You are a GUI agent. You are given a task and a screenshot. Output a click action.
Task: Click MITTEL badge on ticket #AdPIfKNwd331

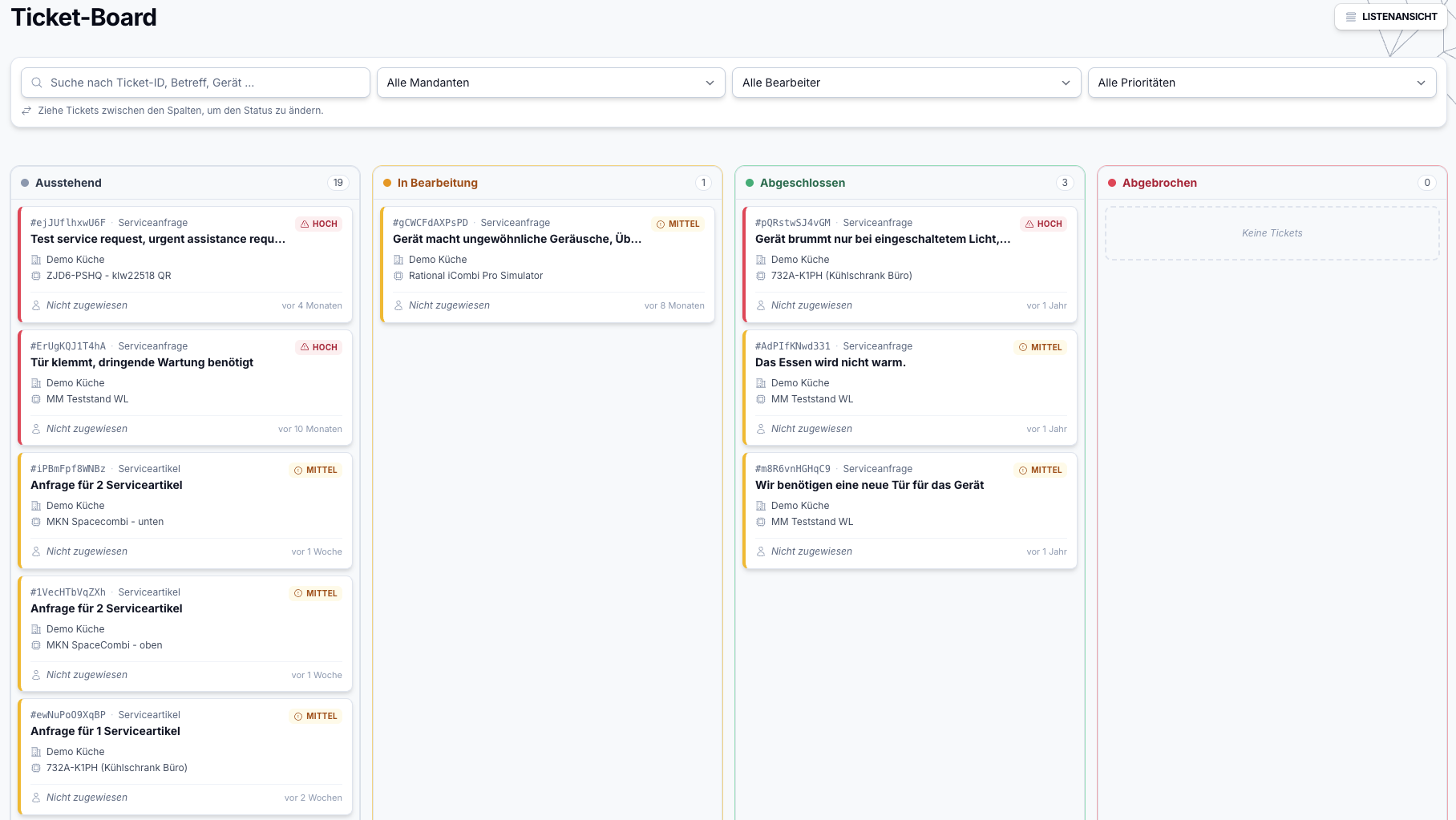click(1041, 347)
